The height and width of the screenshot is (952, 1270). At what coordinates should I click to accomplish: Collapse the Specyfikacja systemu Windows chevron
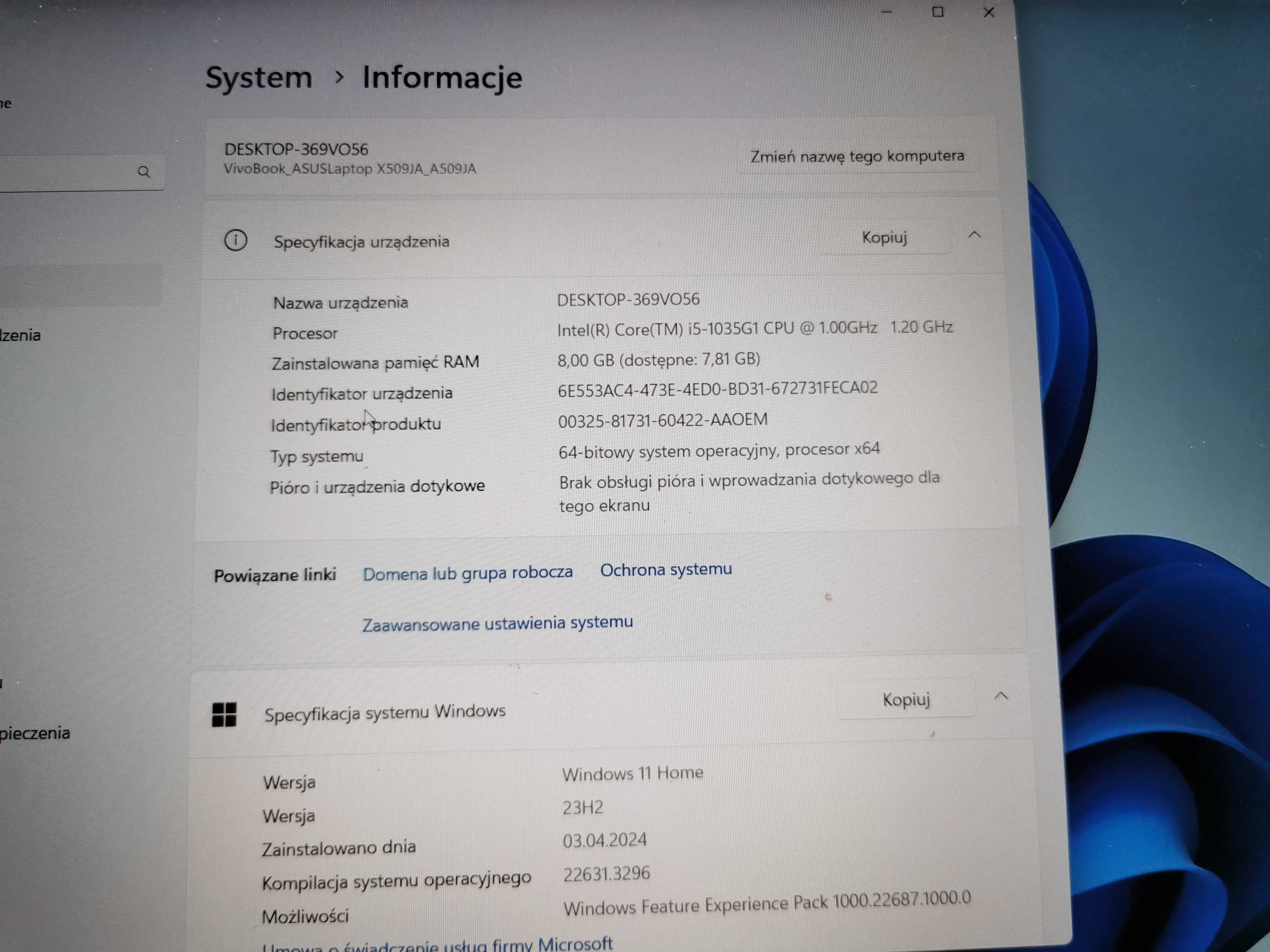(x=1001, y=696)
